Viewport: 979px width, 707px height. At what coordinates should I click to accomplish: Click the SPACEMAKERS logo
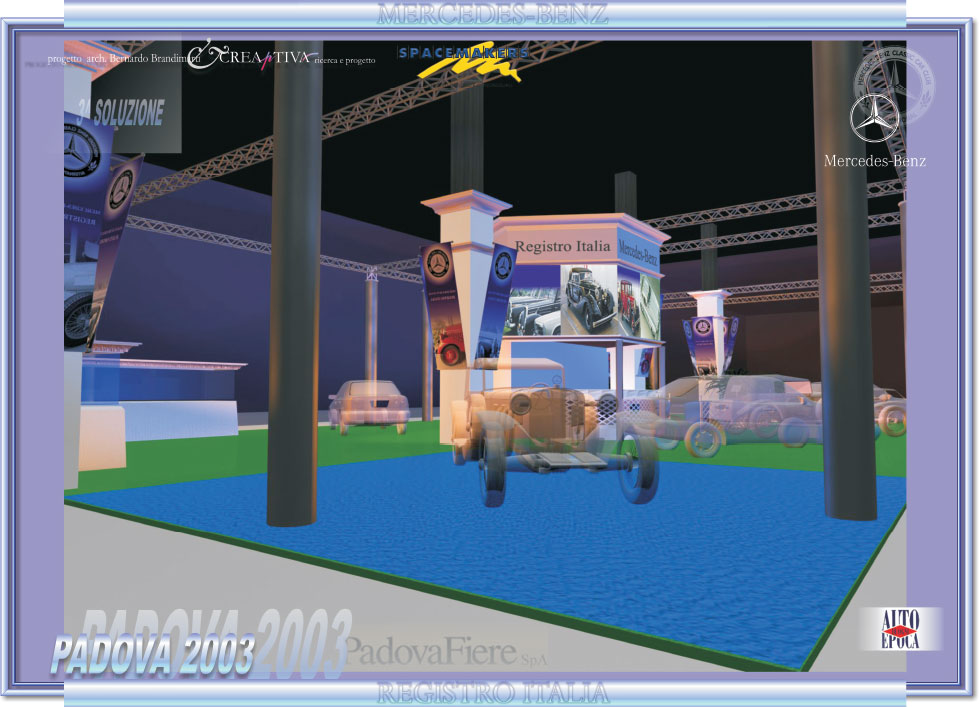click(463, 61)
